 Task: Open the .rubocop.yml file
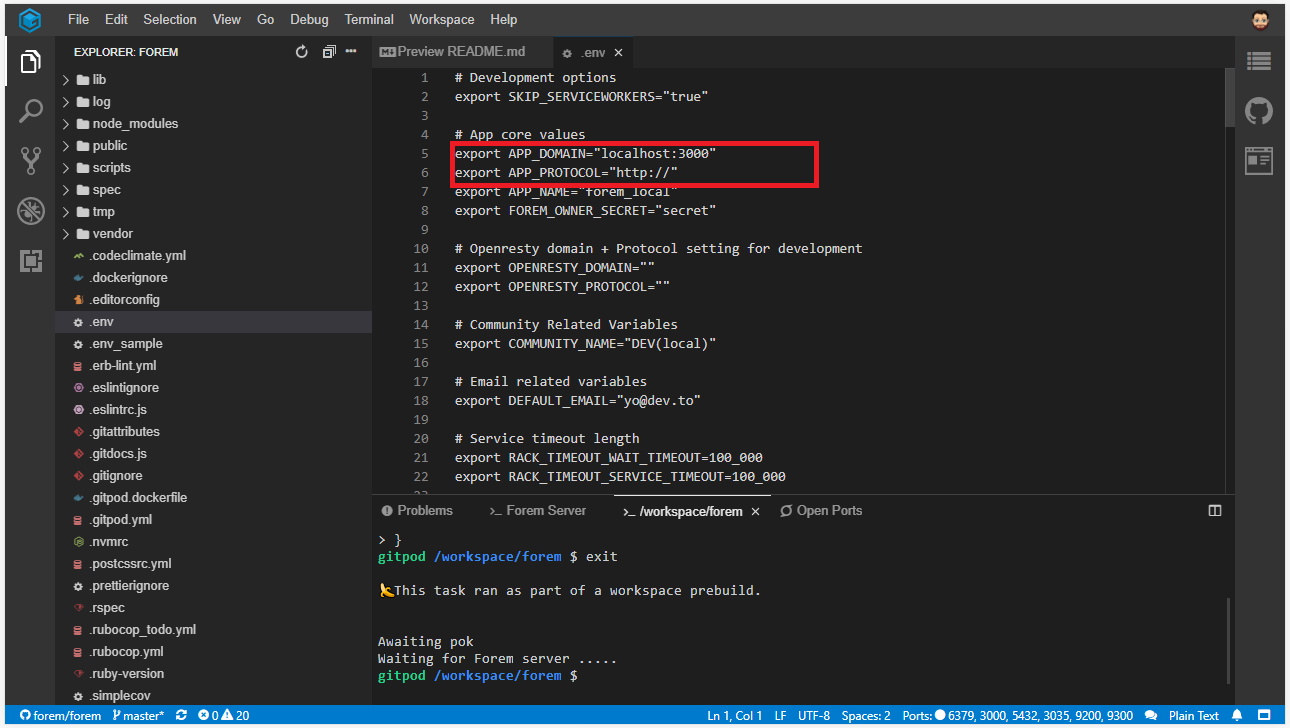213,652
